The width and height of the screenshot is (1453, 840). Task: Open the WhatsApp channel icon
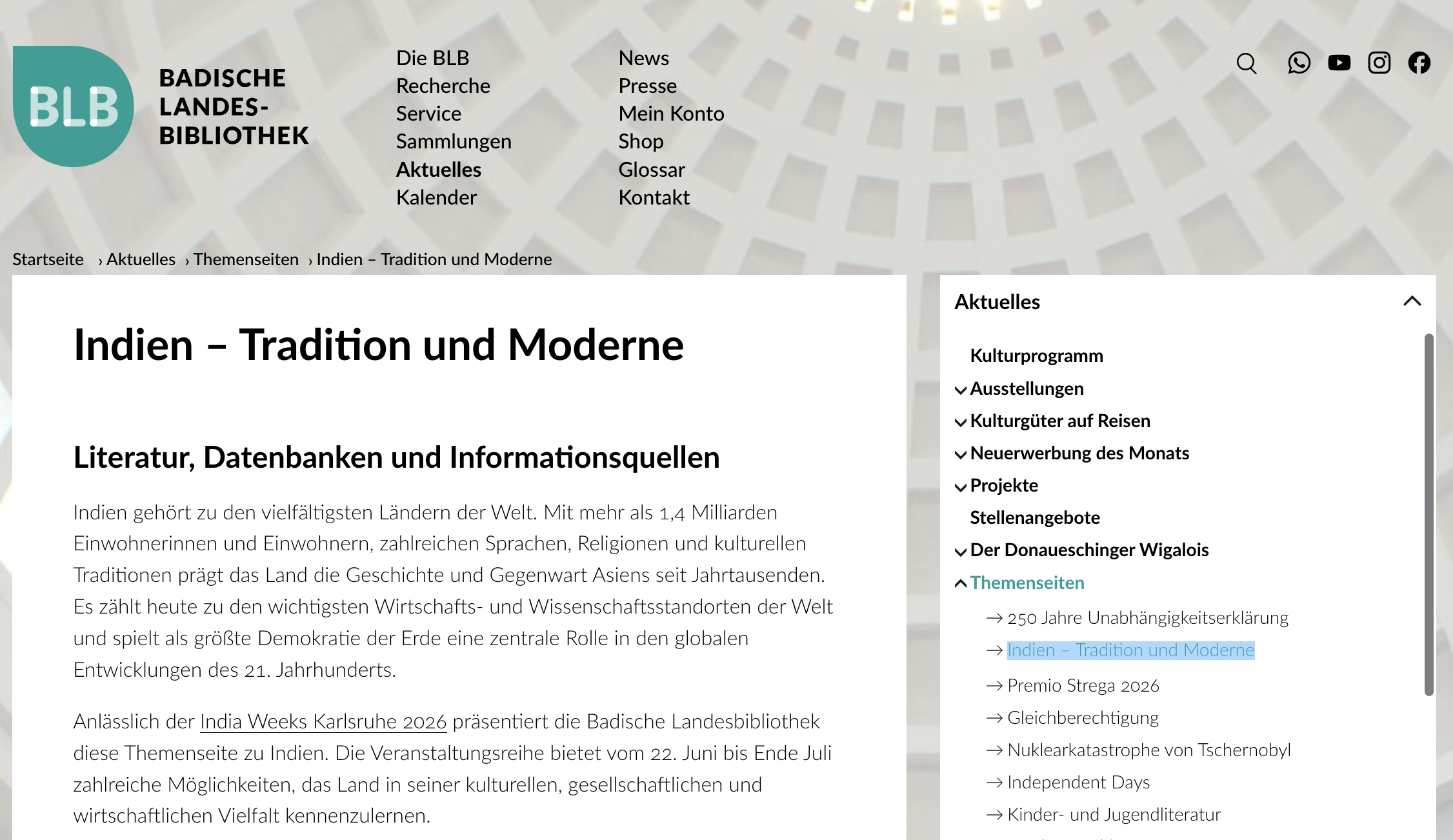coord(1299,63)
